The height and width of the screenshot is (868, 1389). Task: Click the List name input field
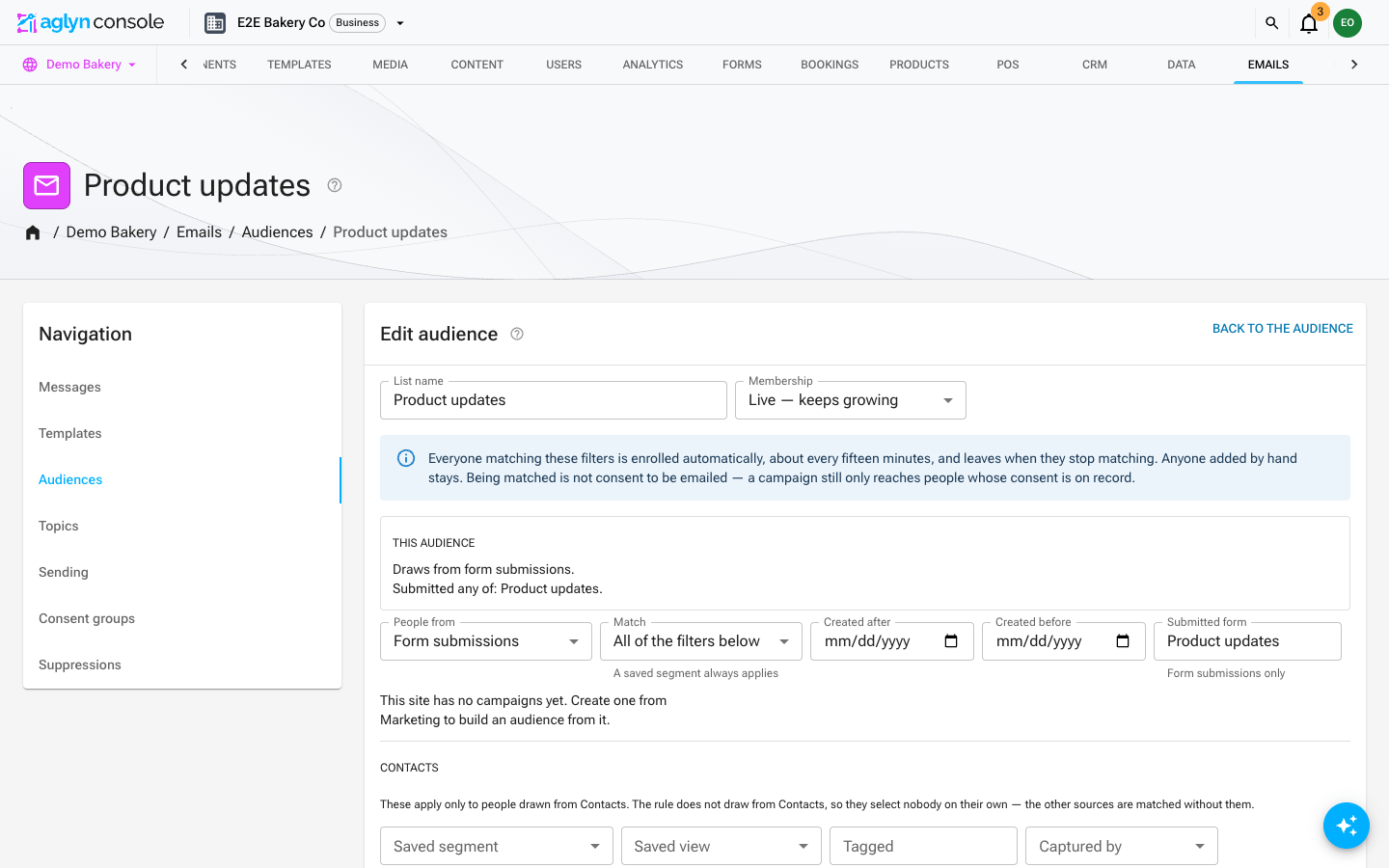(554, 400)
